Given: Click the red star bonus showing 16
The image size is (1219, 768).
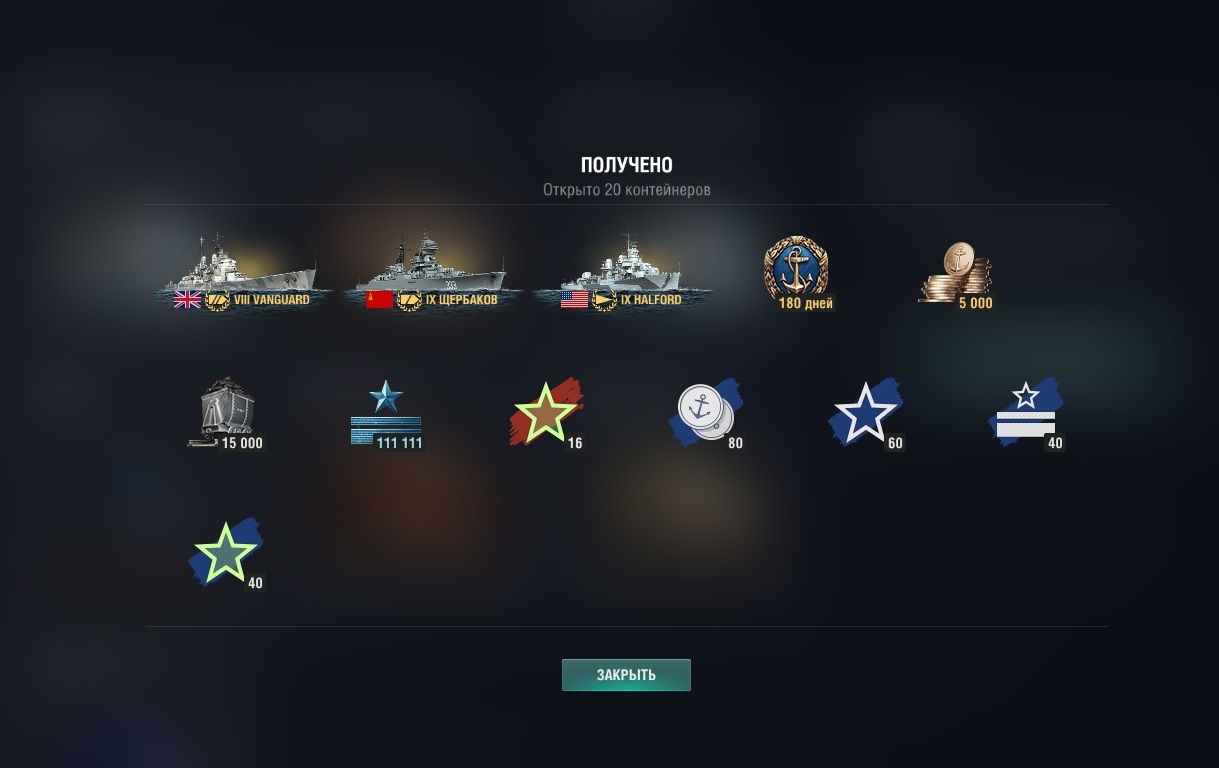Looking at the screenshot, I should (546, 413).
